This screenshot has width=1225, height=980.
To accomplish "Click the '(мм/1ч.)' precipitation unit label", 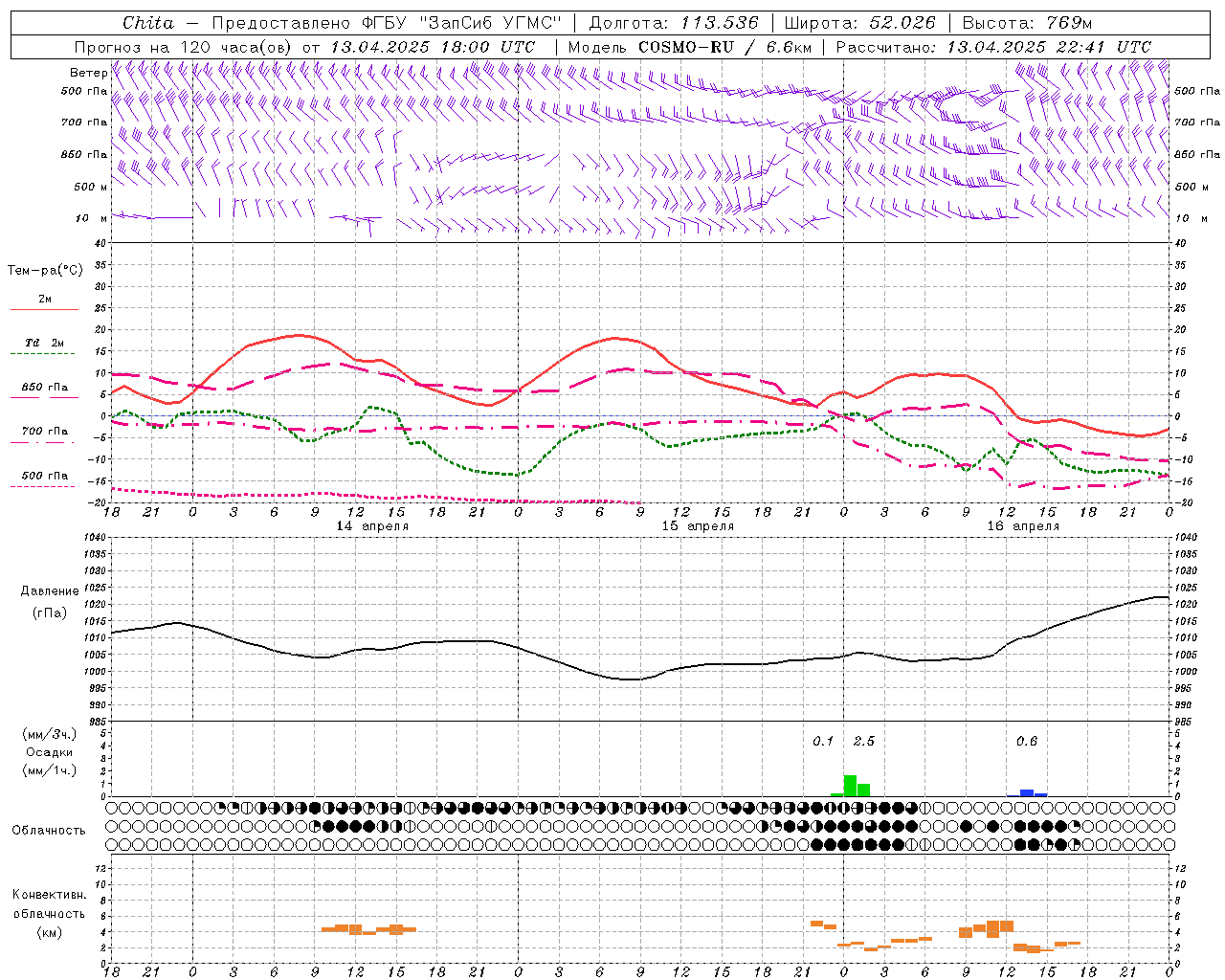I will (x=50, y=770).
